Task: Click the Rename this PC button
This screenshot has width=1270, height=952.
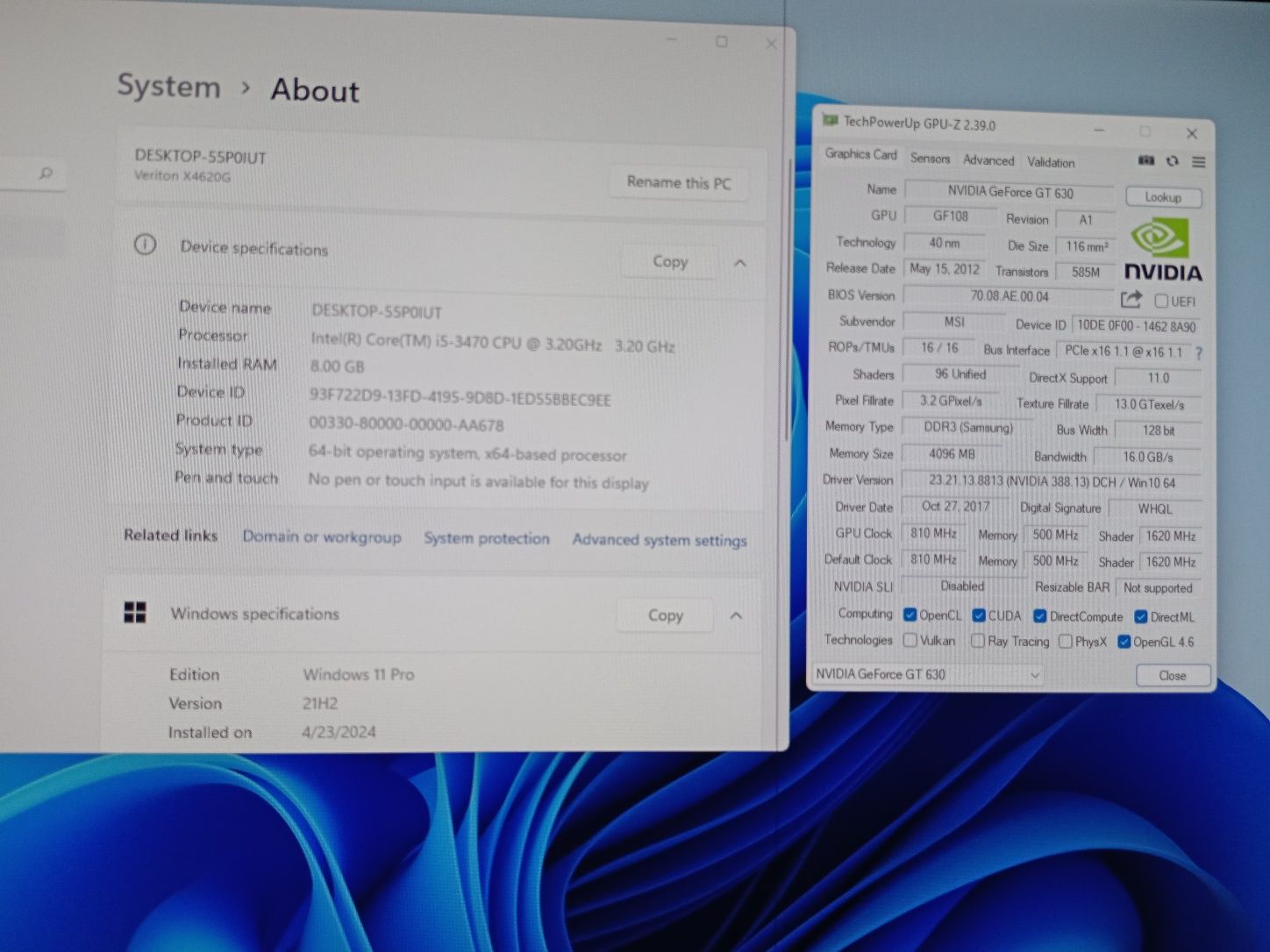Action: 679,182
